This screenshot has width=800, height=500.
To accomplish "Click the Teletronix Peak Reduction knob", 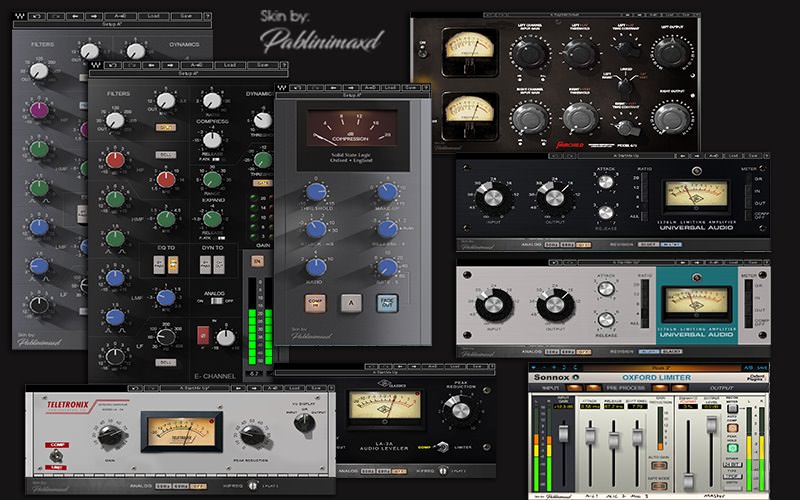I will click(249, 433).
